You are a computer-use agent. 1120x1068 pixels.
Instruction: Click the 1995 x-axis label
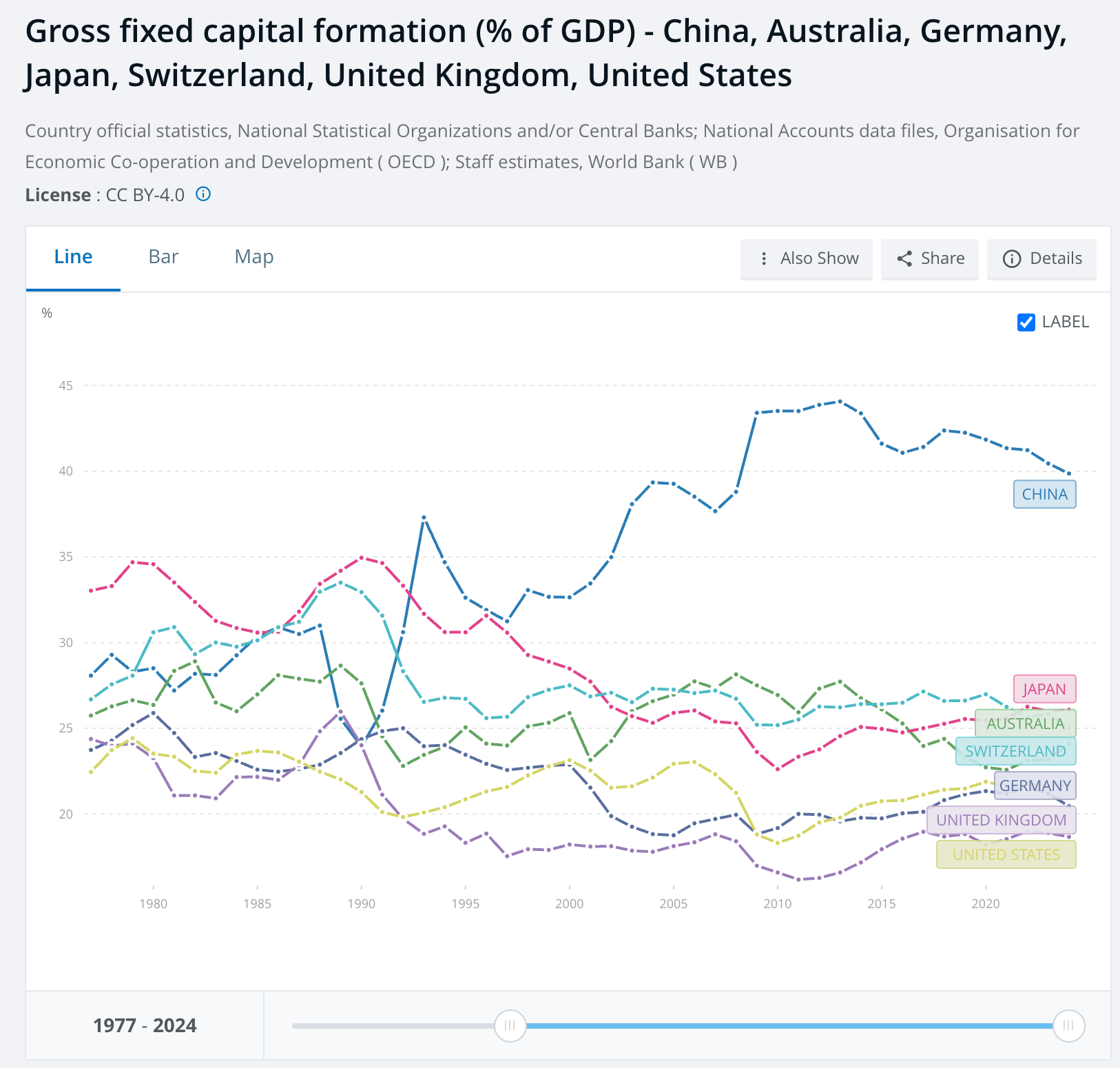pos(466,903)
